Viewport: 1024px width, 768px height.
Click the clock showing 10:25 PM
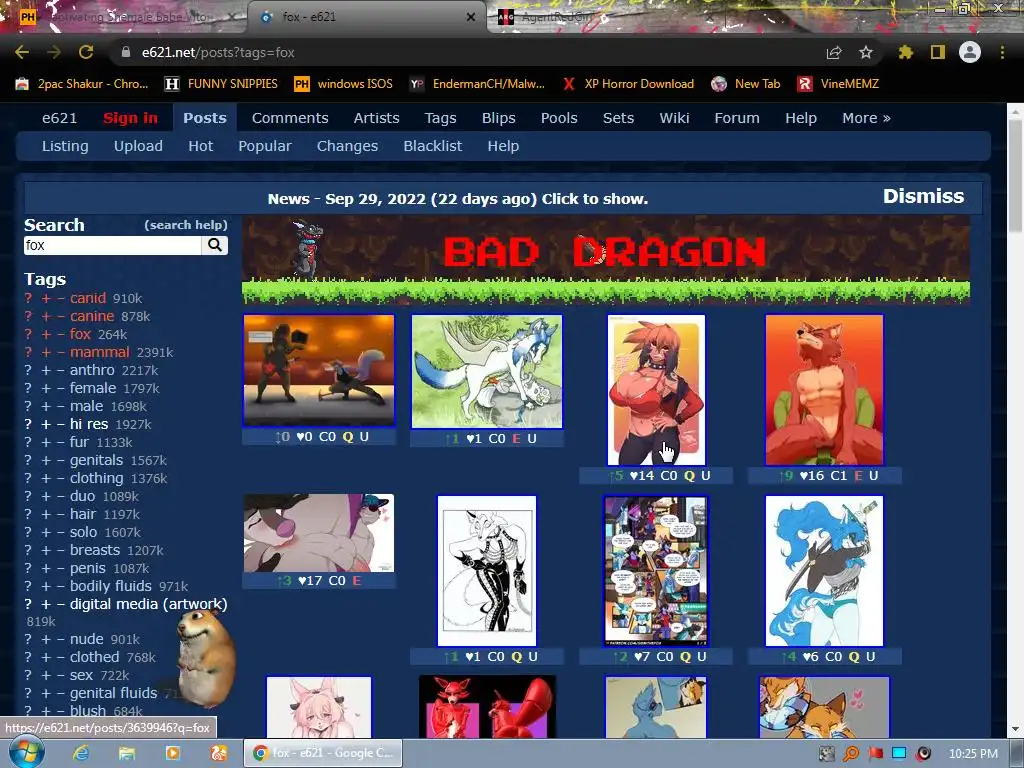[973, 754]
